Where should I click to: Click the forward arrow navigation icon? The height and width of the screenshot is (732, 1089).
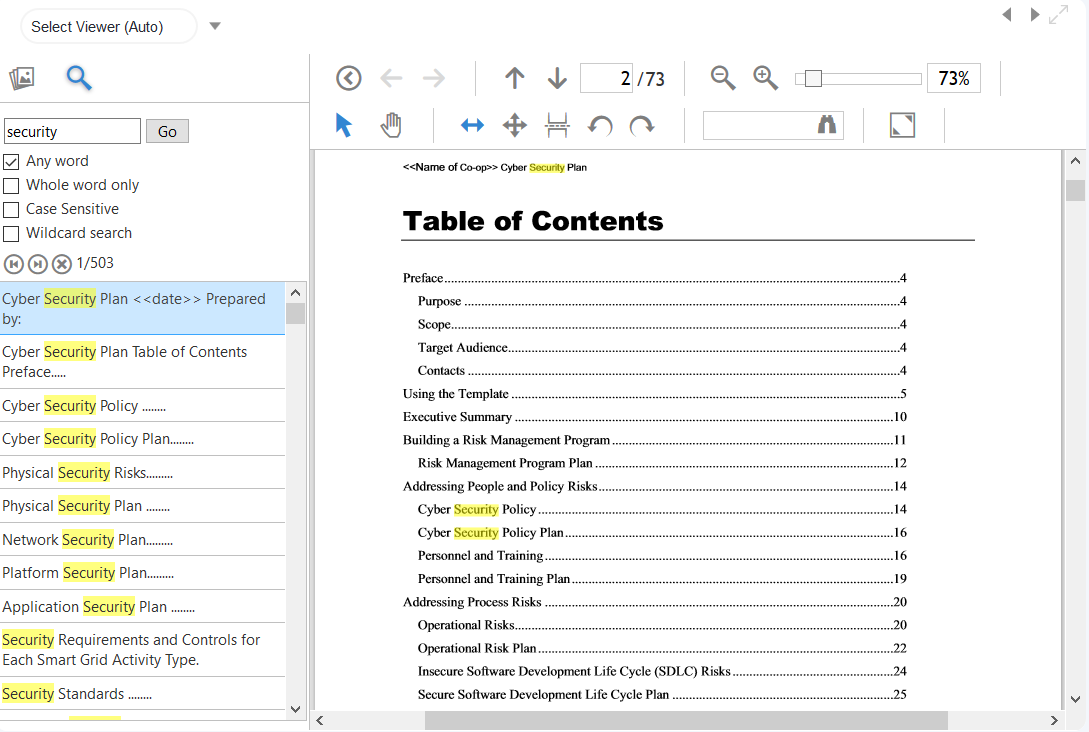(434, 78)
